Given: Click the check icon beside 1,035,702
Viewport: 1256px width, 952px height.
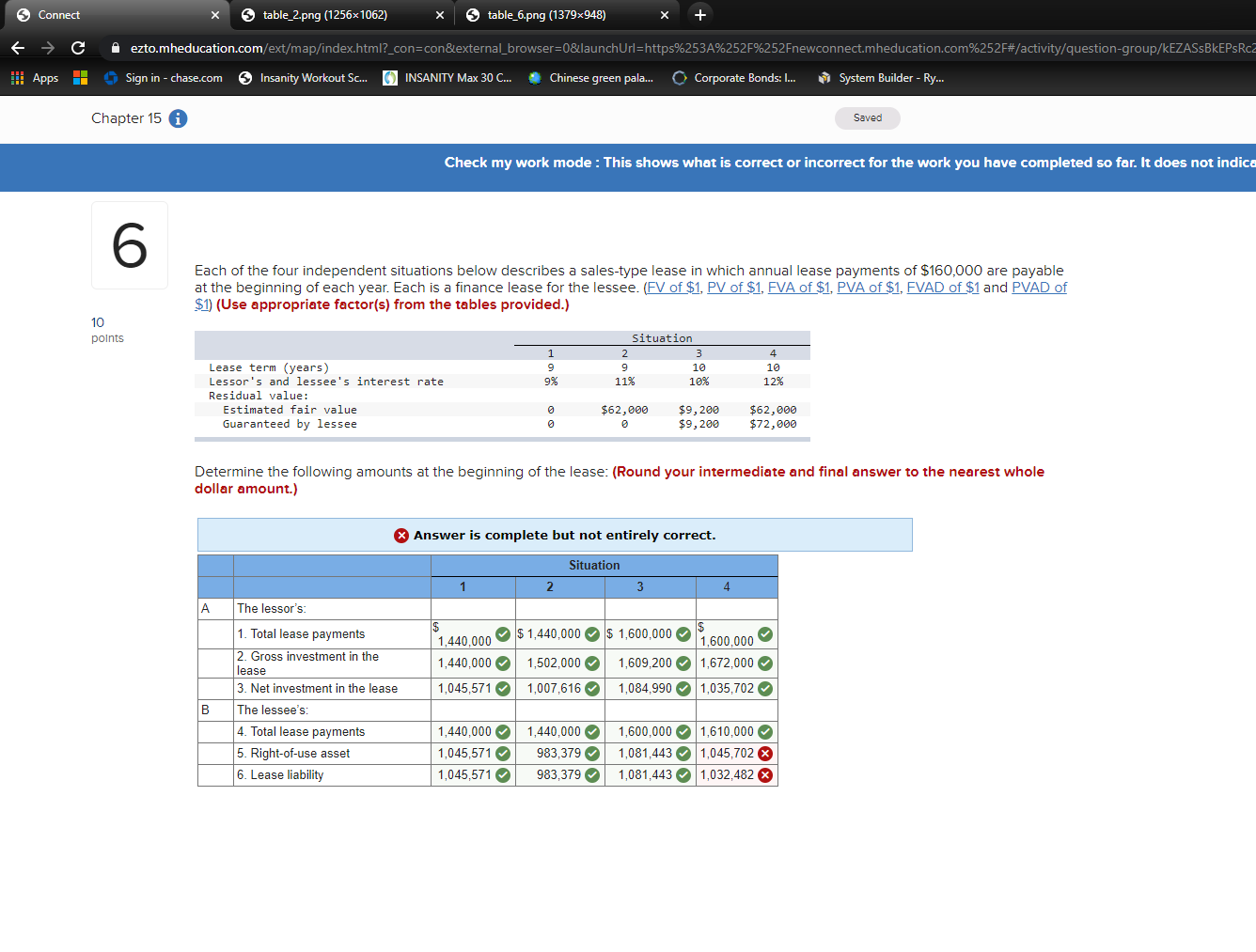Looking at the screenshot, I should pos(765,689).
